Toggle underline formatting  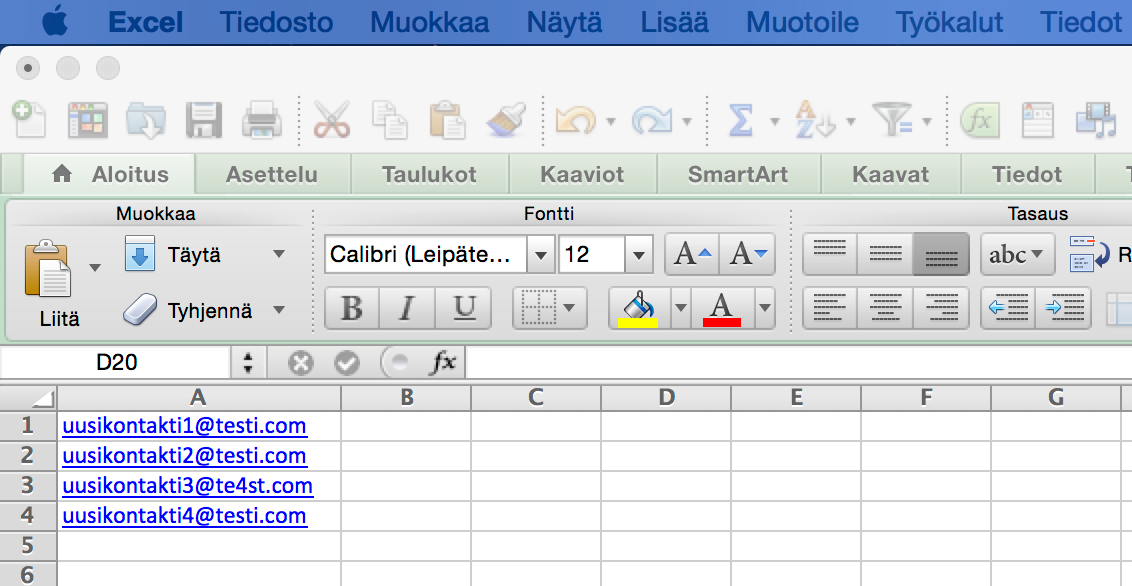[463, 308]
